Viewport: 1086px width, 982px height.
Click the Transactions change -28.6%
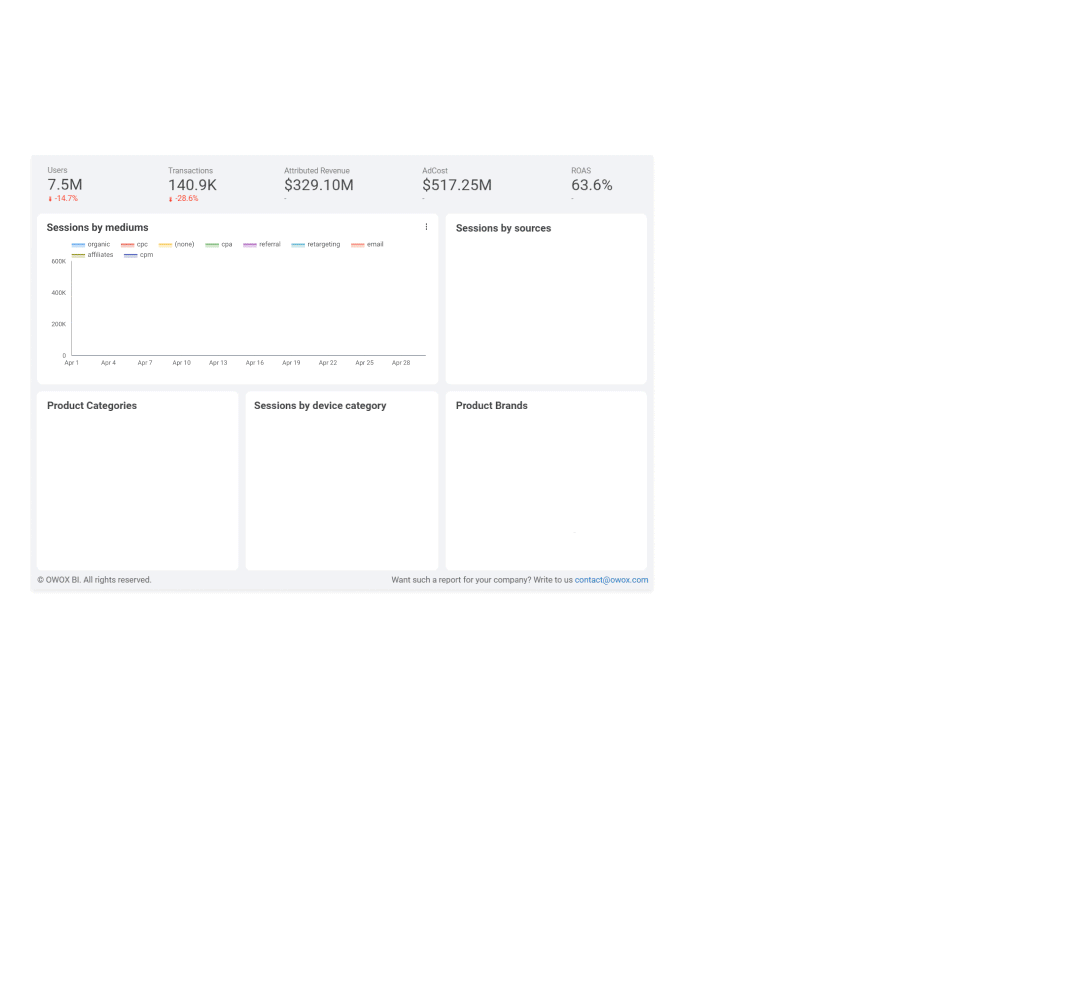pos(184,199)
